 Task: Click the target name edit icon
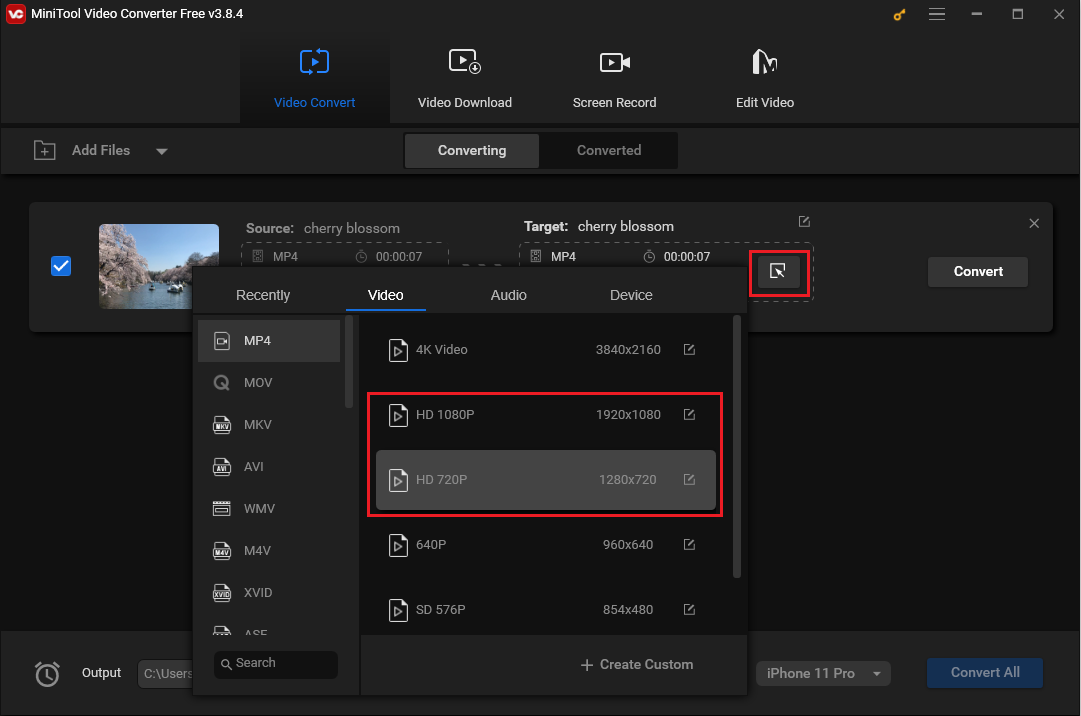coord(804,221)
